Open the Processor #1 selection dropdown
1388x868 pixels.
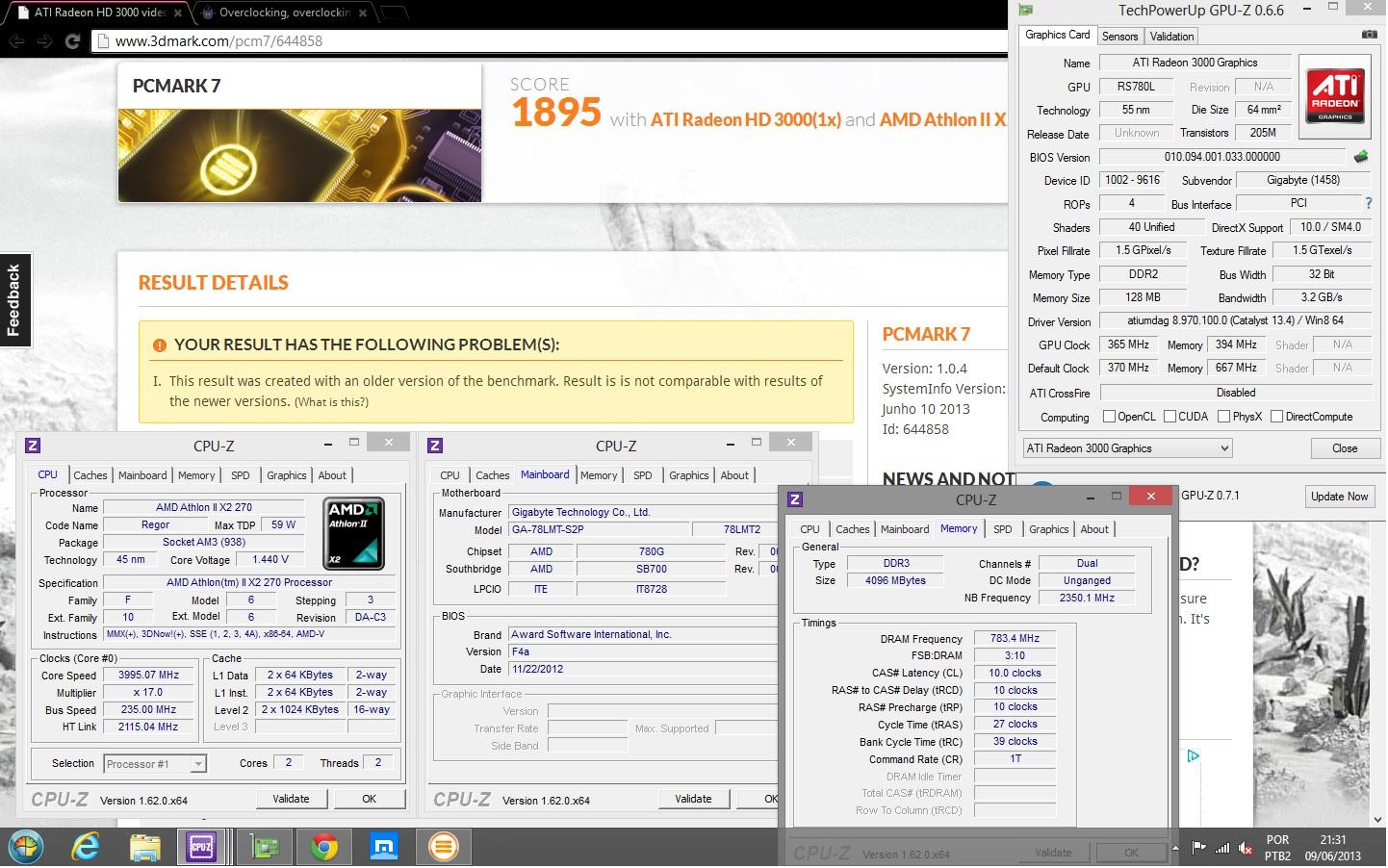[x=154, y=764]
